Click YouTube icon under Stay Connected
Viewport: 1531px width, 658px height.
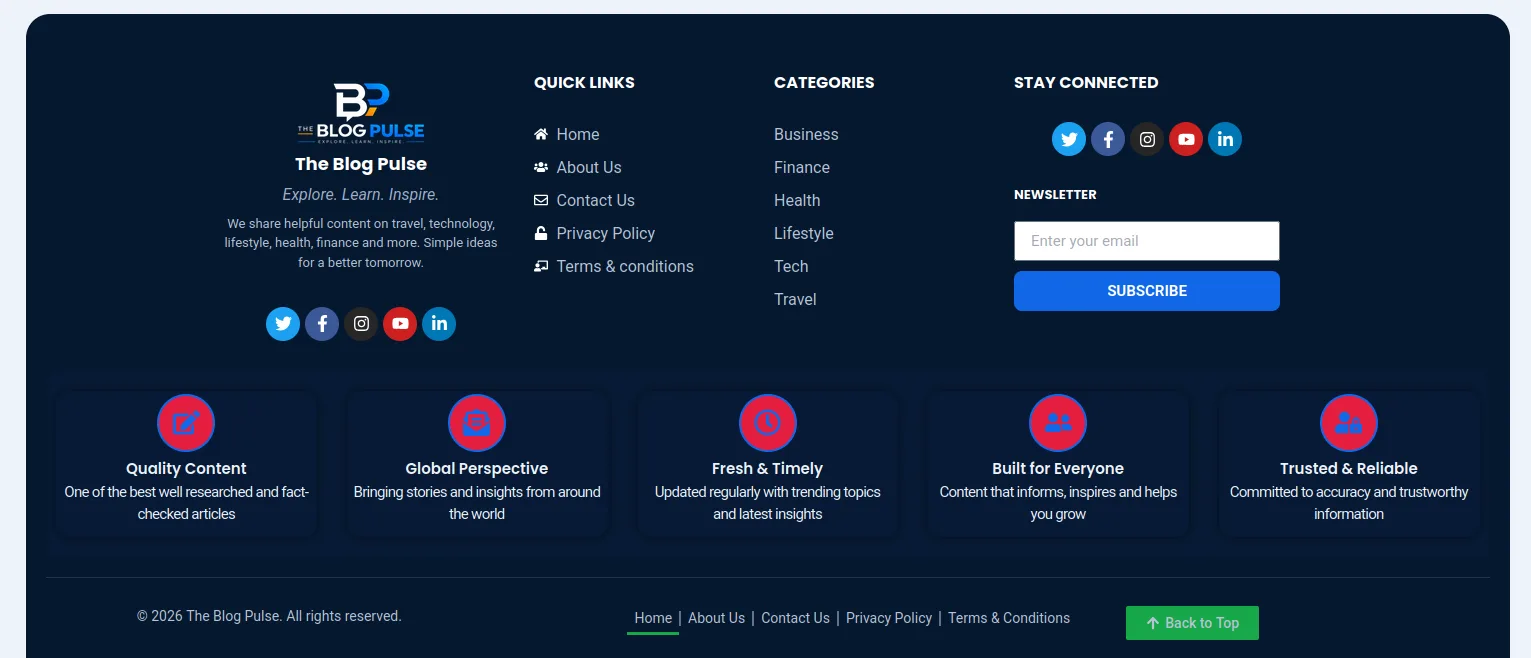click(x=1186, y=139)
